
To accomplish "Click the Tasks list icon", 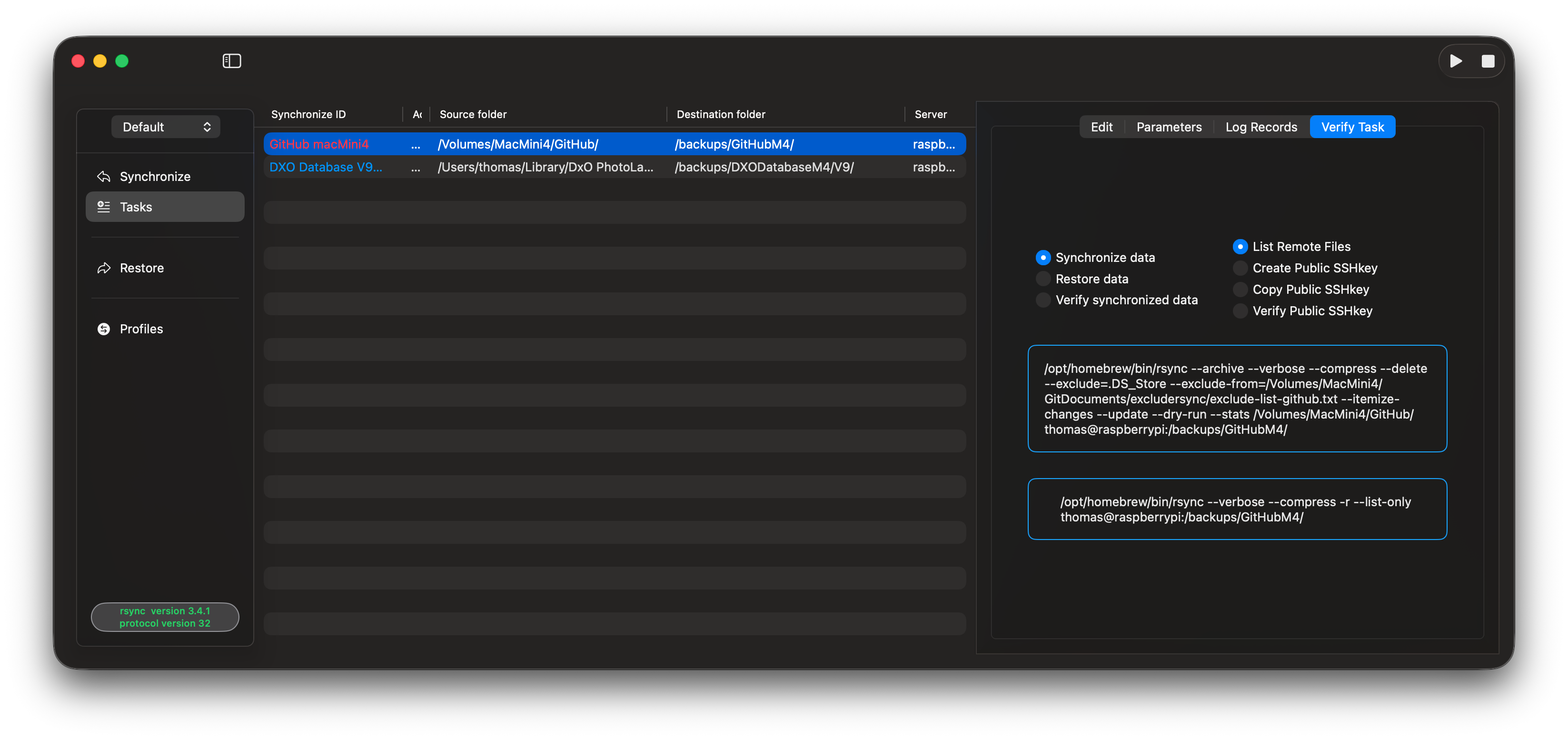I will pos(104,207).
